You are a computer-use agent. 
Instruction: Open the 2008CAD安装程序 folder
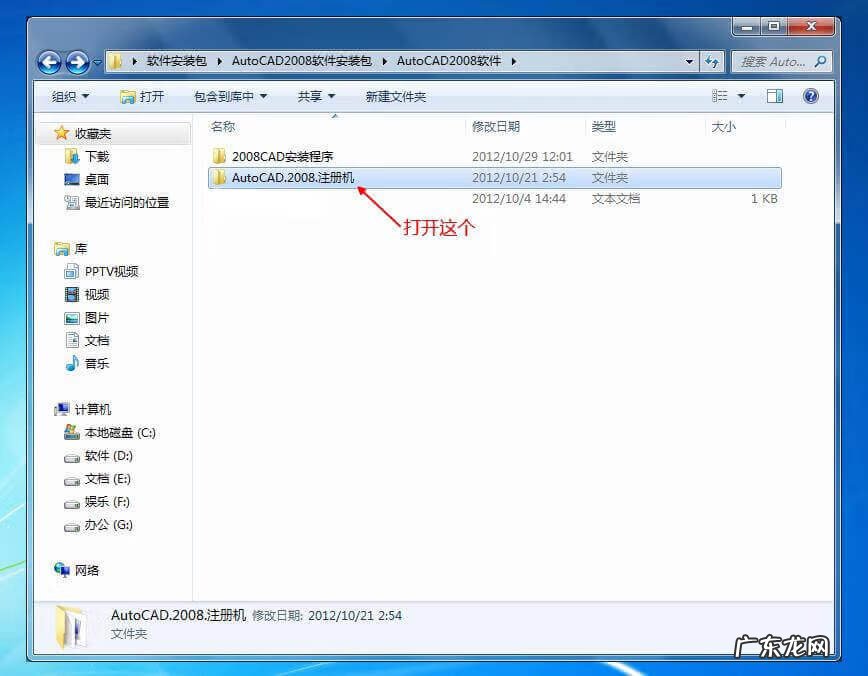(x=282, y=156)
